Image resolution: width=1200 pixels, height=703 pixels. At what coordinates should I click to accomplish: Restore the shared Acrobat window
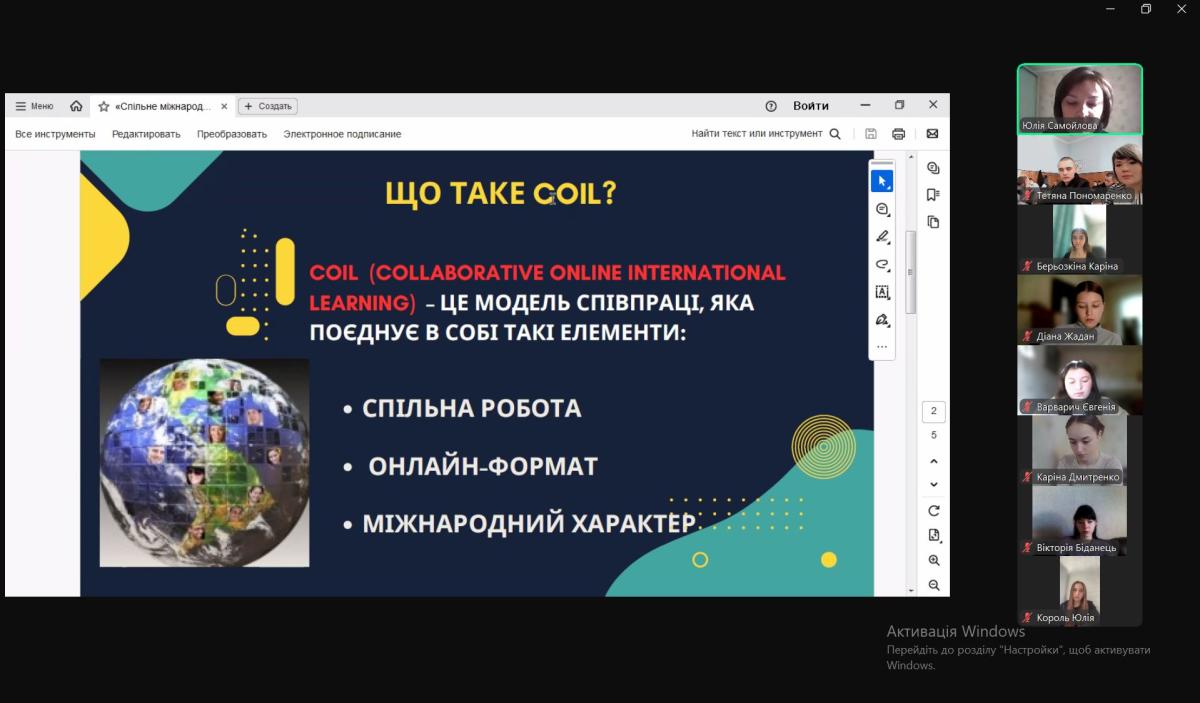point(899,105)
